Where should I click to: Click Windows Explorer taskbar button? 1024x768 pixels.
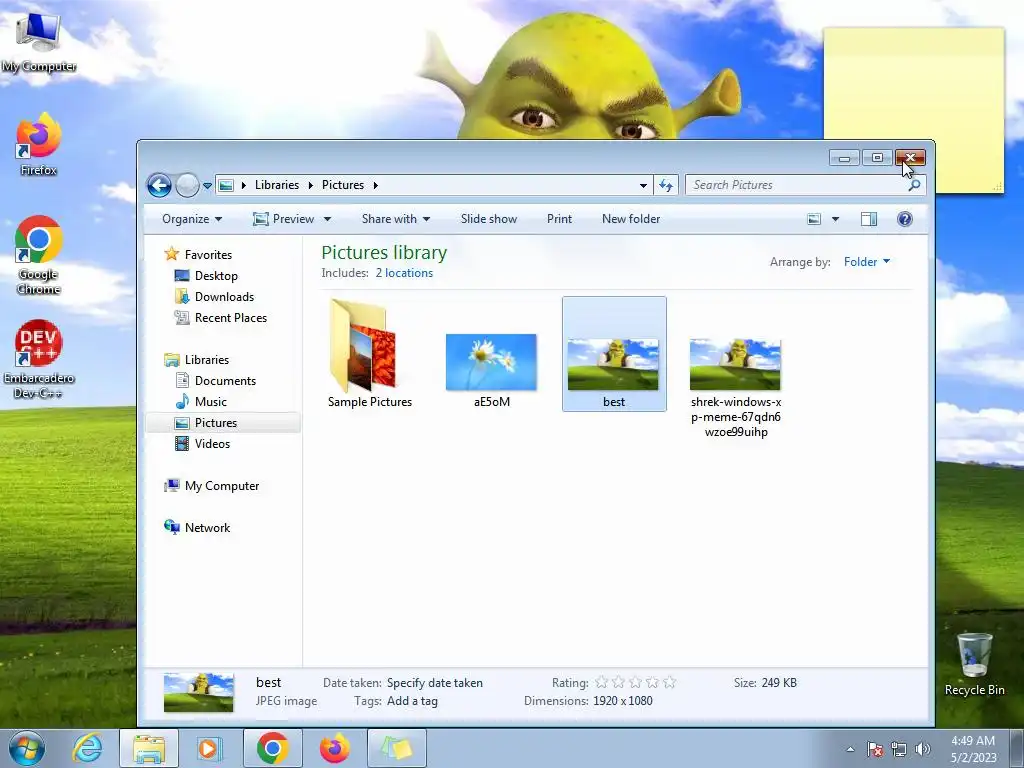(x=149, y=748)
